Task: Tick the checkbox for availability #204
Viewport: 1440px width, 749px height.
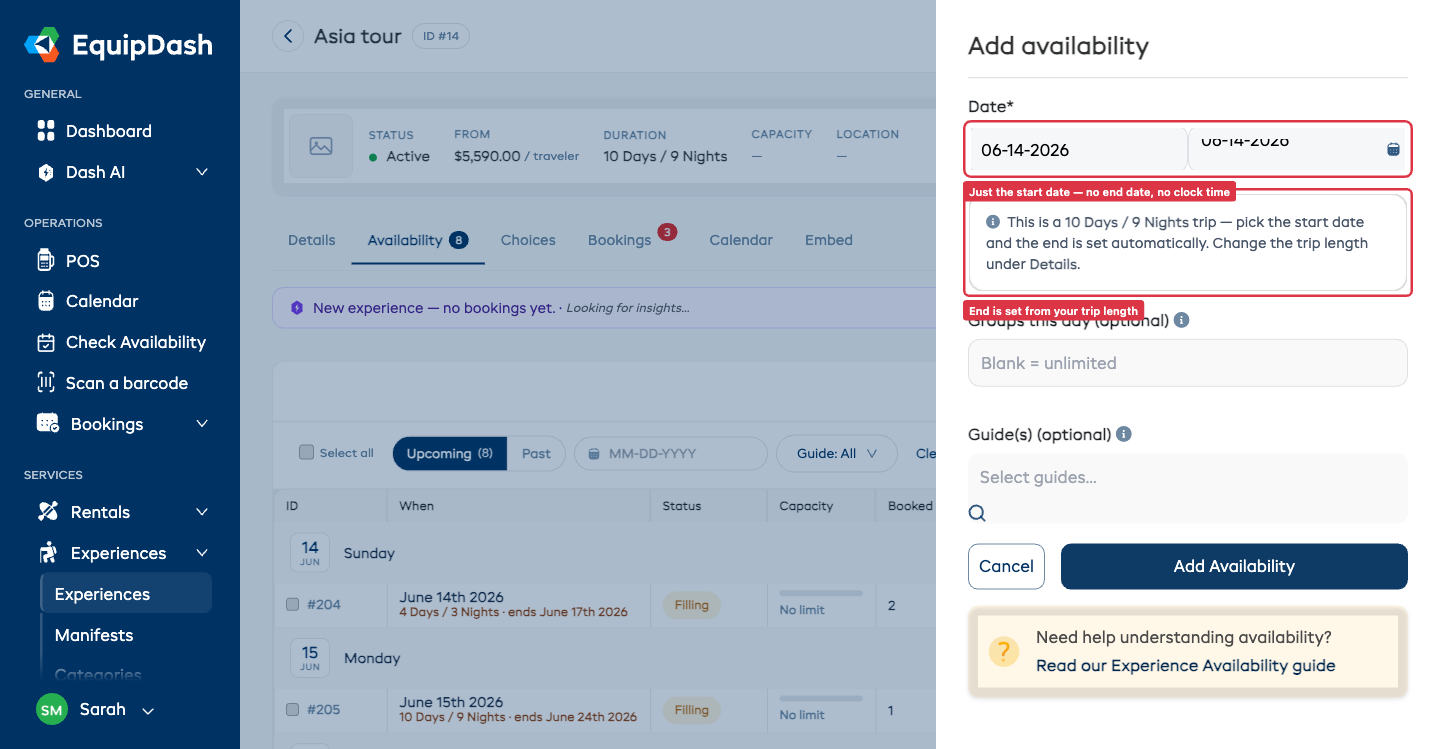Action: coord(292,604)
